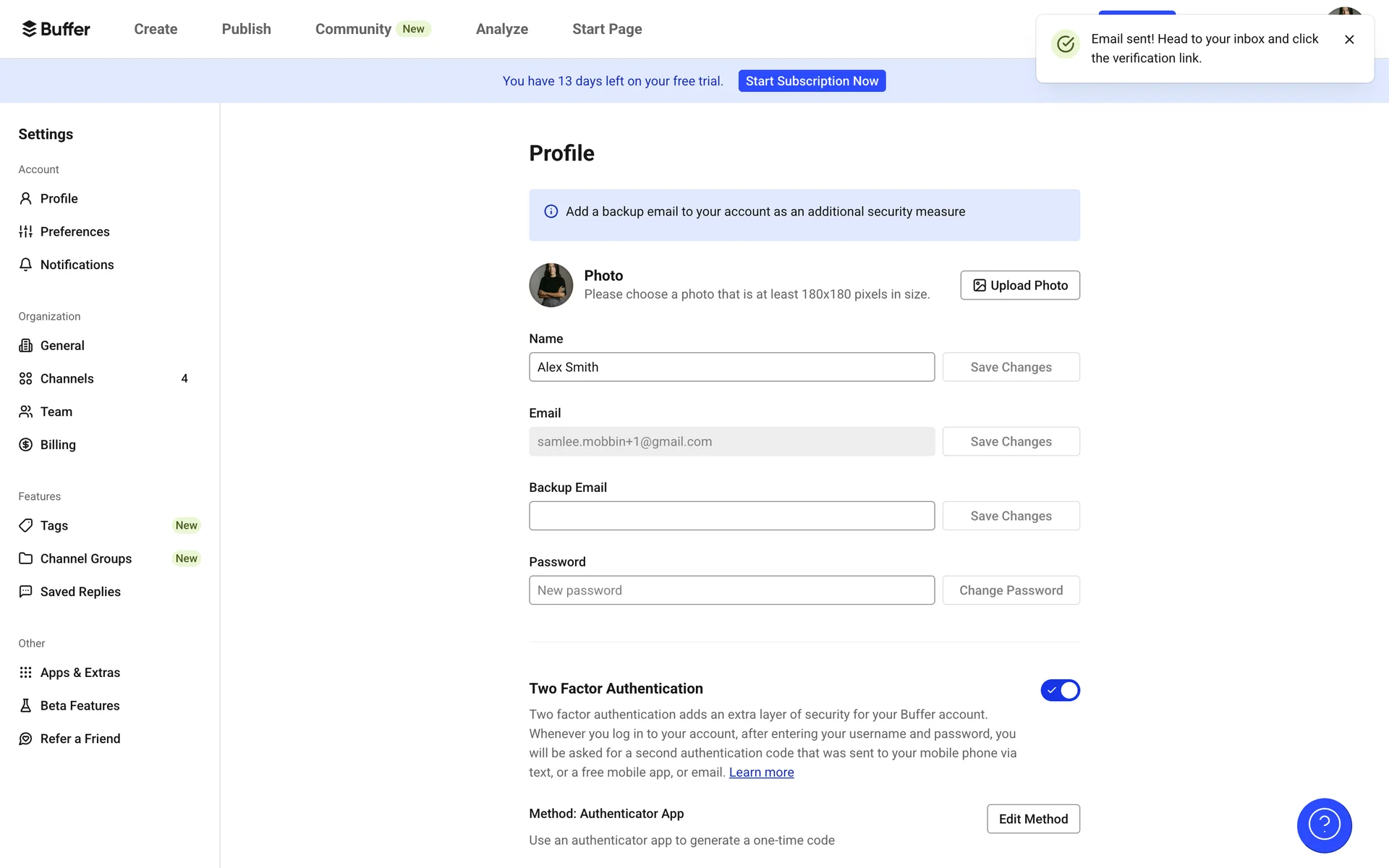Open Billing via its dollar icon
Screen dimensions: 1389x868
[26, 445]
